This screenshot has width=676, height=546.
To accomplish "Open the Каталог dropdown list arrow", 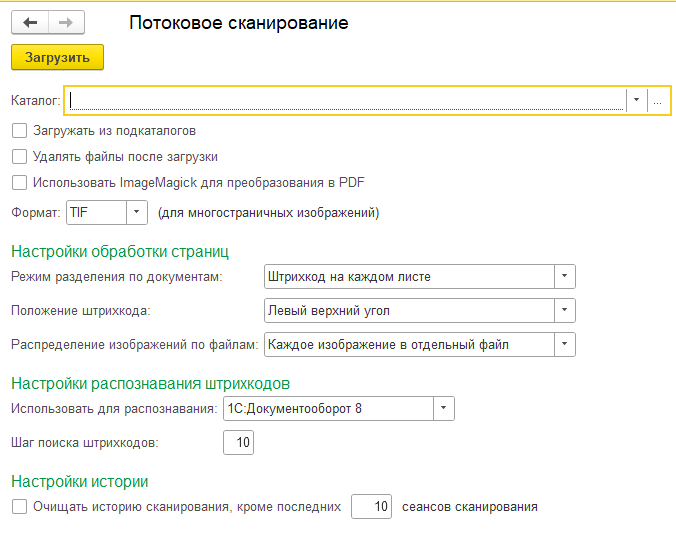I will point(637,100).
